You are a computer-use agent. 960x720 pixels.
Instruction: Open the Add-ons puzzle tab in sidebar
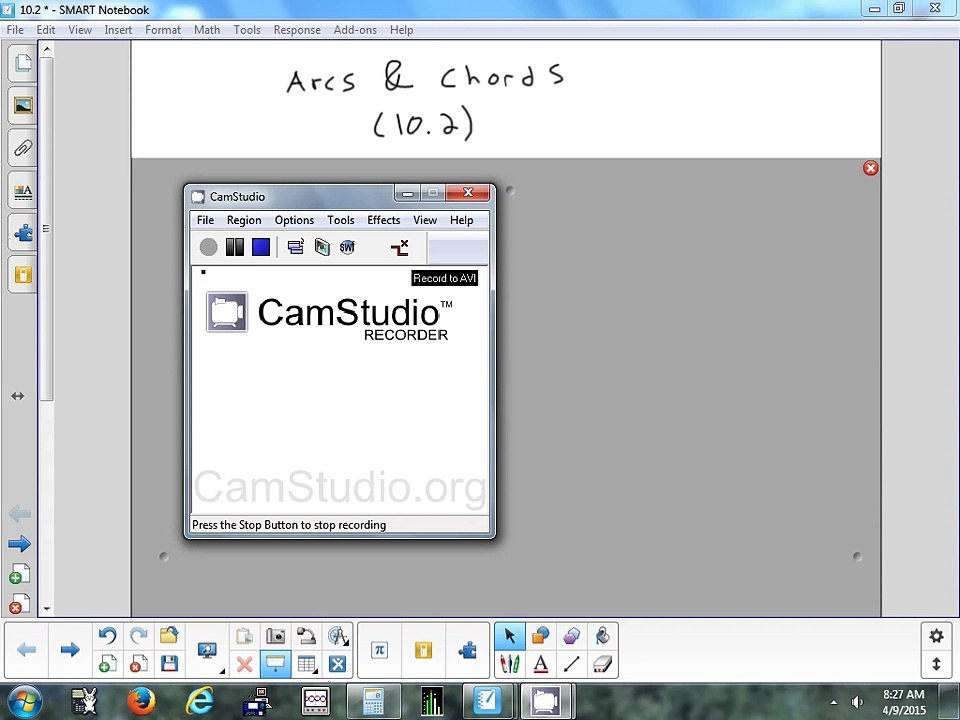[x=23, y=233]
